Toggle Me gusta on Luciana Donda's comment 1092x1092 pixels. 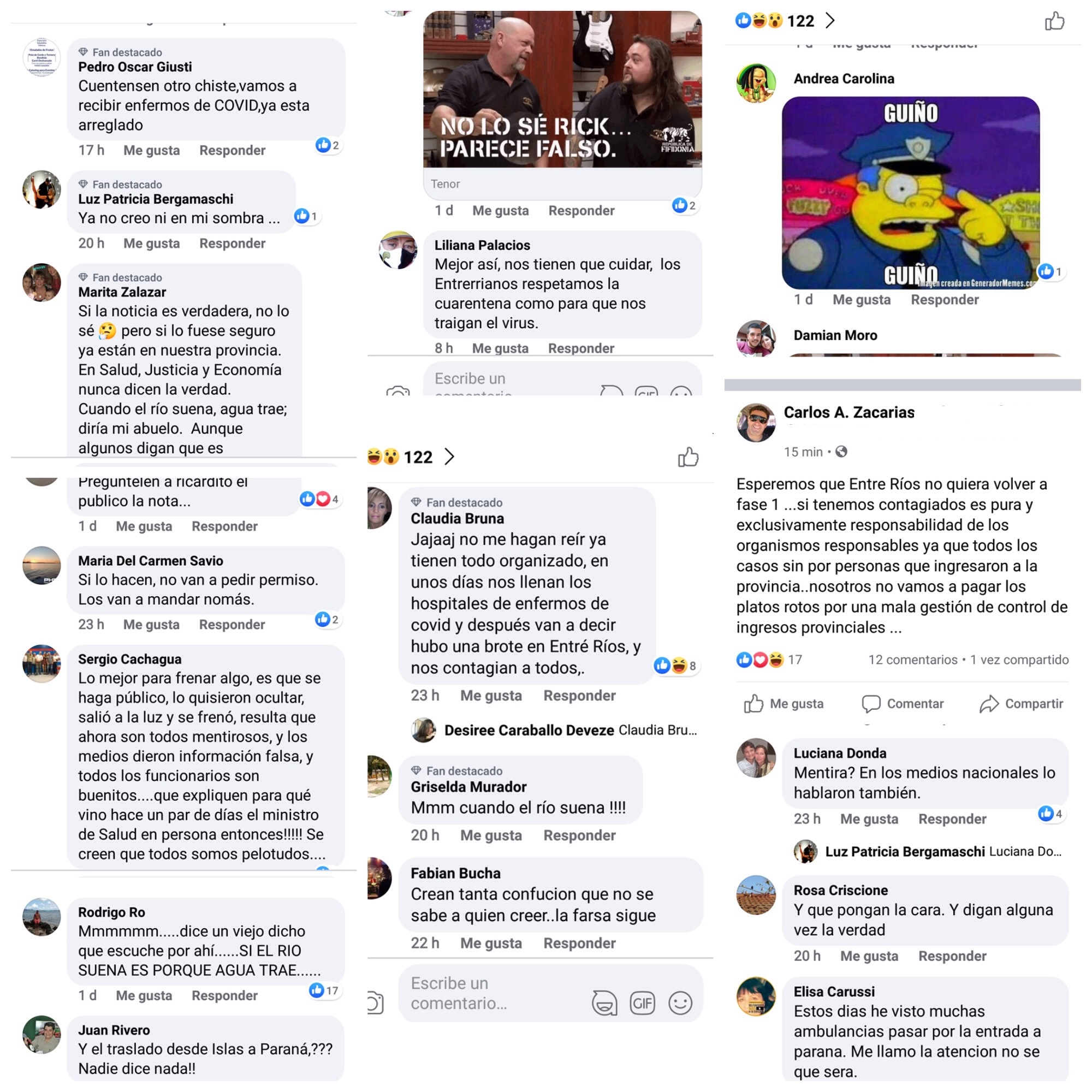pos(869,819)
